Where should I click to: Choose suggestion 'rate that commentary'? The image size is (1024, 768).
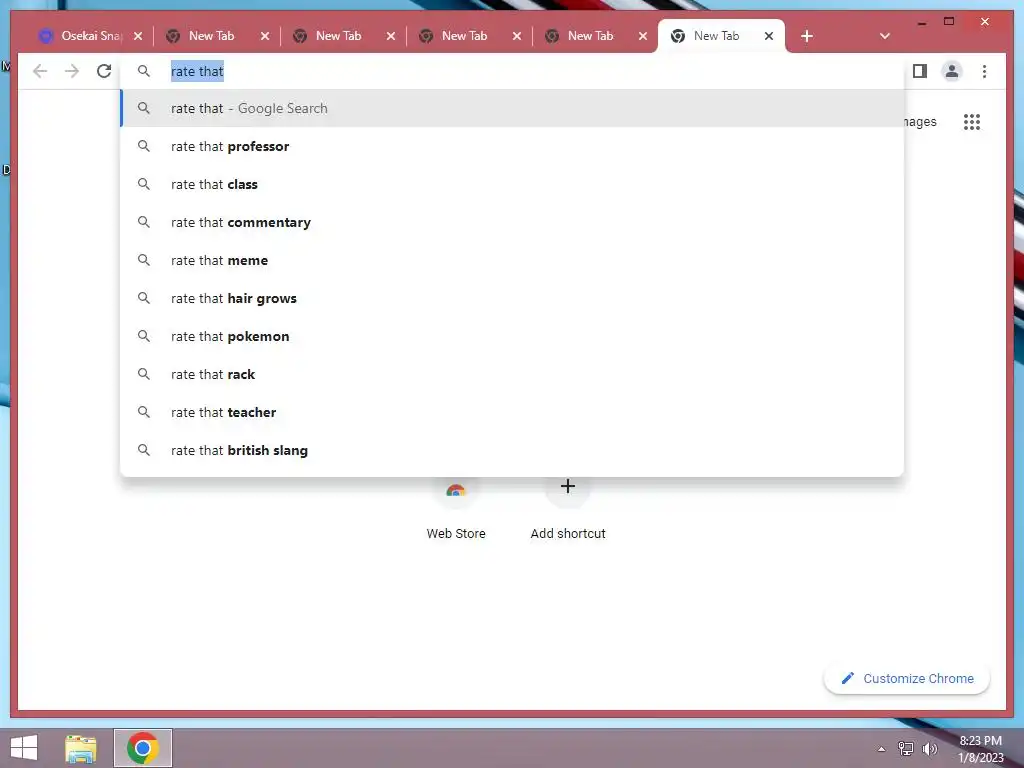tap(512, 222)
